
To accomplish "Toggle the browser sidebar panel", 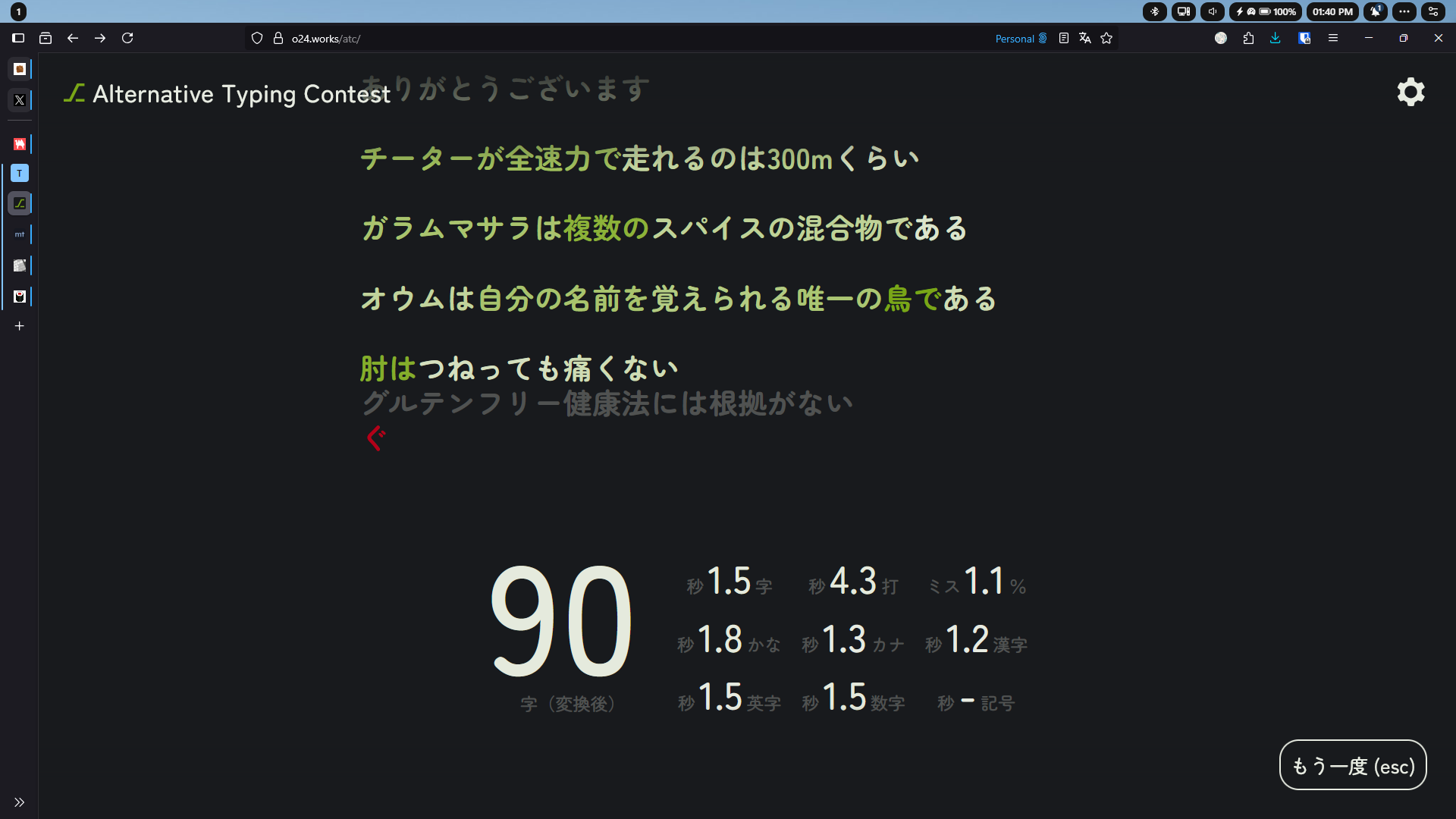I will point(18,38).
